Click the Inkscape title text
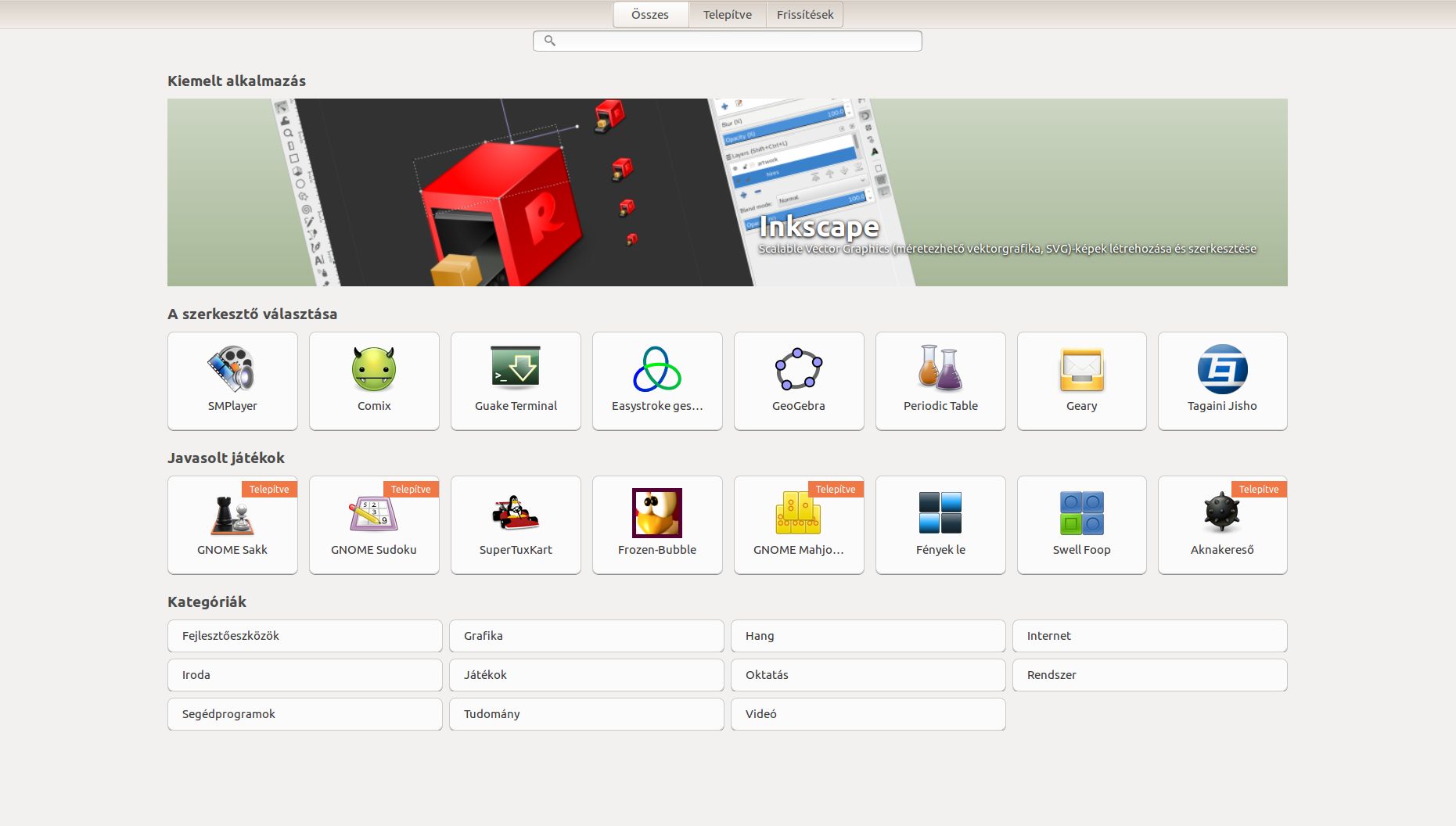The width and height of the screenshot is (1456, 826). (819, 227)
